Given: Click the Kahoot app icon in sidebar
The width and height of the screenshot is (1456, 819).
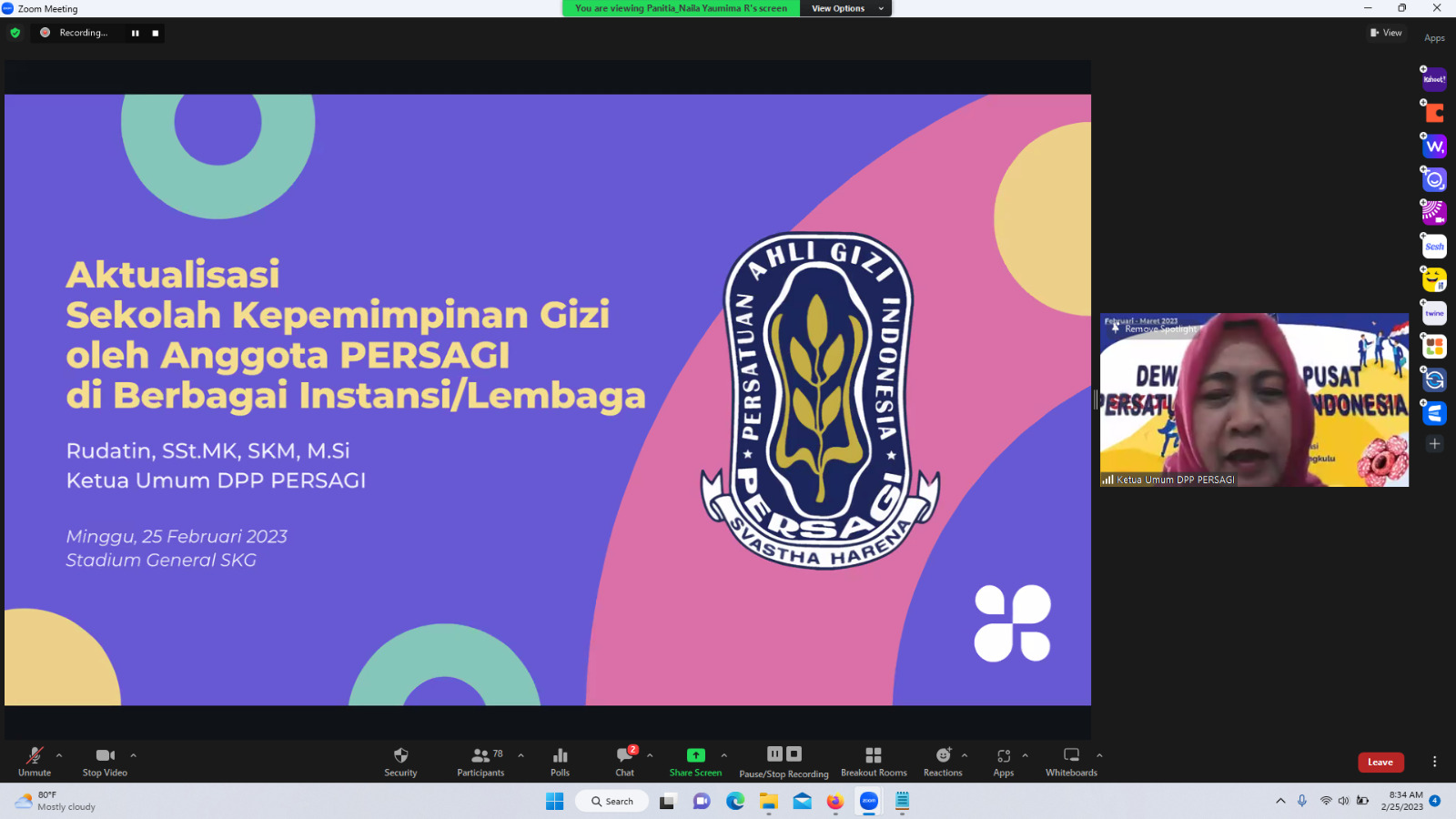Looking at the screenshot, I should [x=1434, y=79].
